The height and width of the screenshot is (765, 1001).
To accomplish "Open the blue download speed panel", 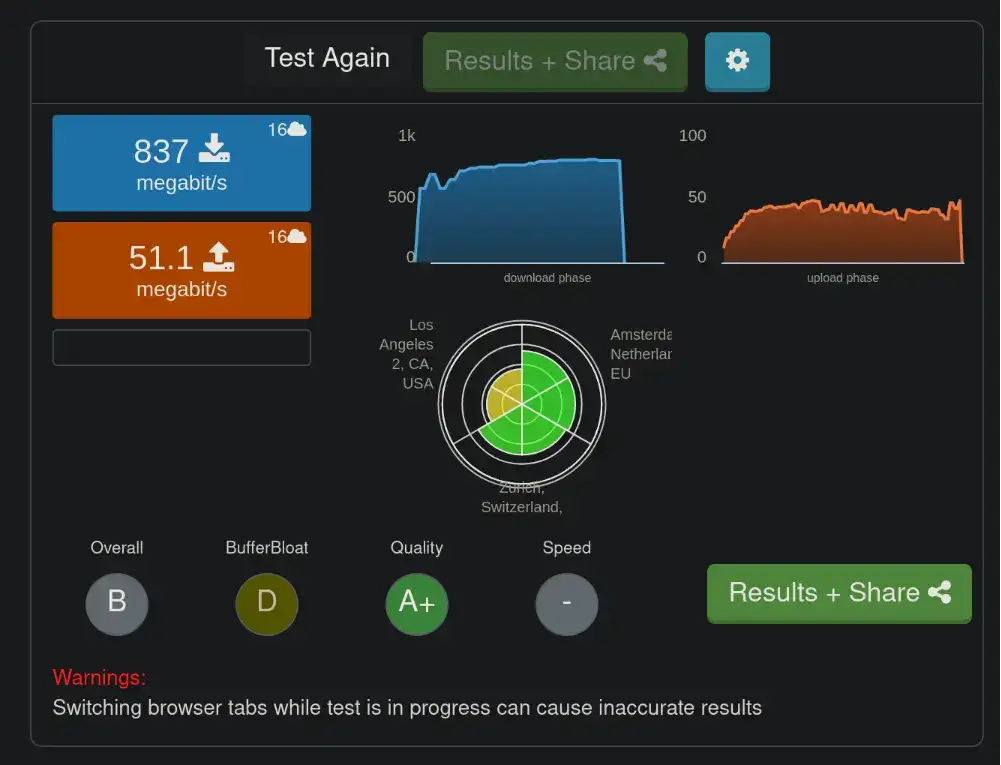I will [181, 163].
